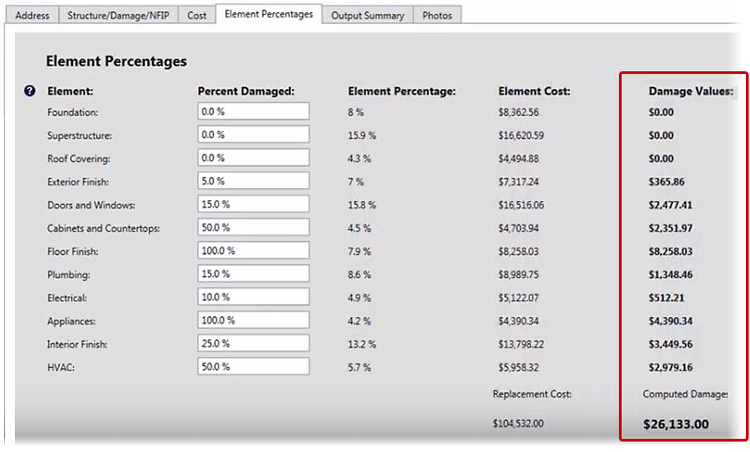Click the HVAC damage value $2,979.16
Image resolution: width=750 pixels, height=452 pixels.
670,367
